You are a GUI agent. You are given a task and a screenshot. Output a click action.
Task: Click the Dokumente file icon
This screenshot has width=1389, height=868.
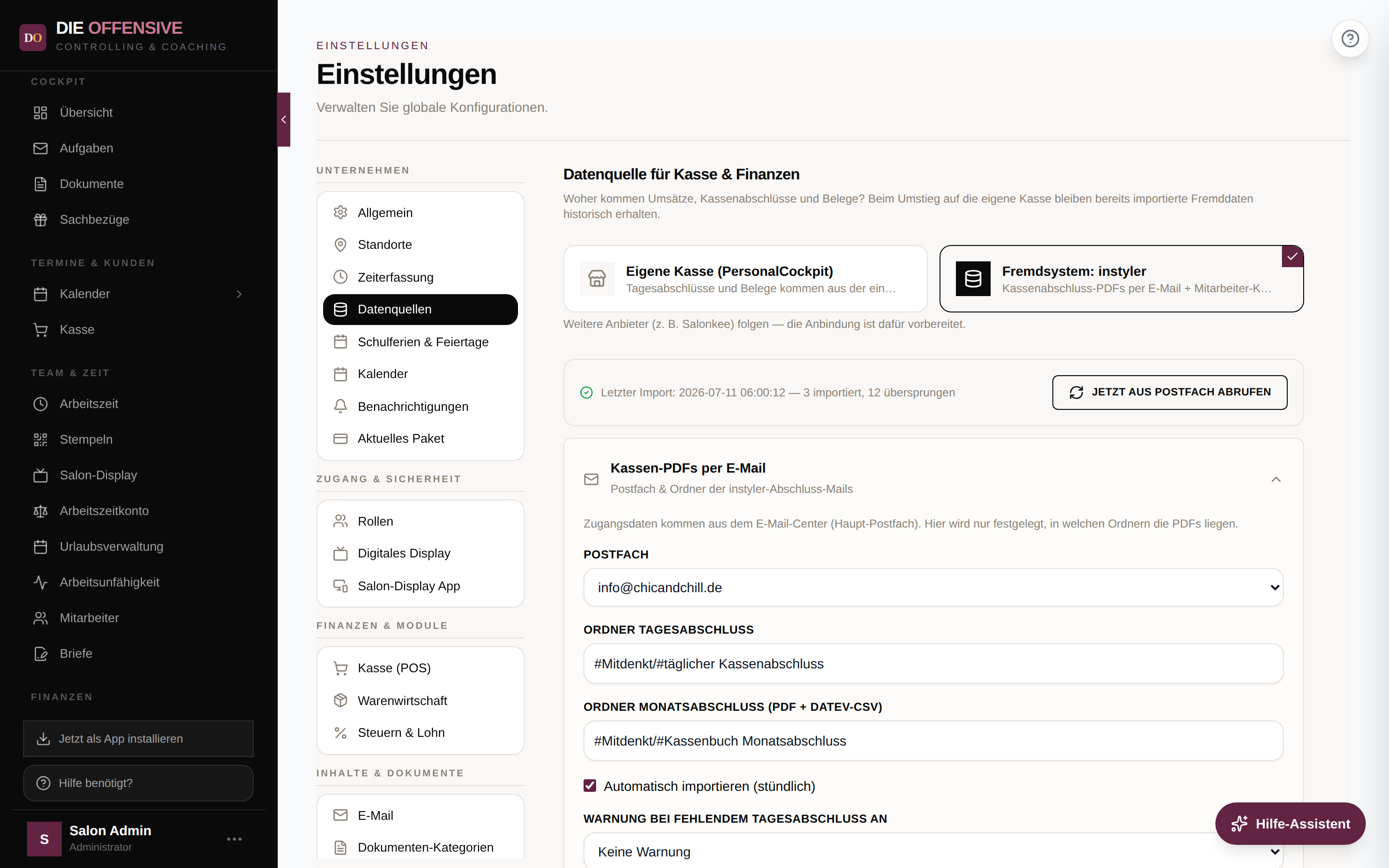(x=40, y=184)
